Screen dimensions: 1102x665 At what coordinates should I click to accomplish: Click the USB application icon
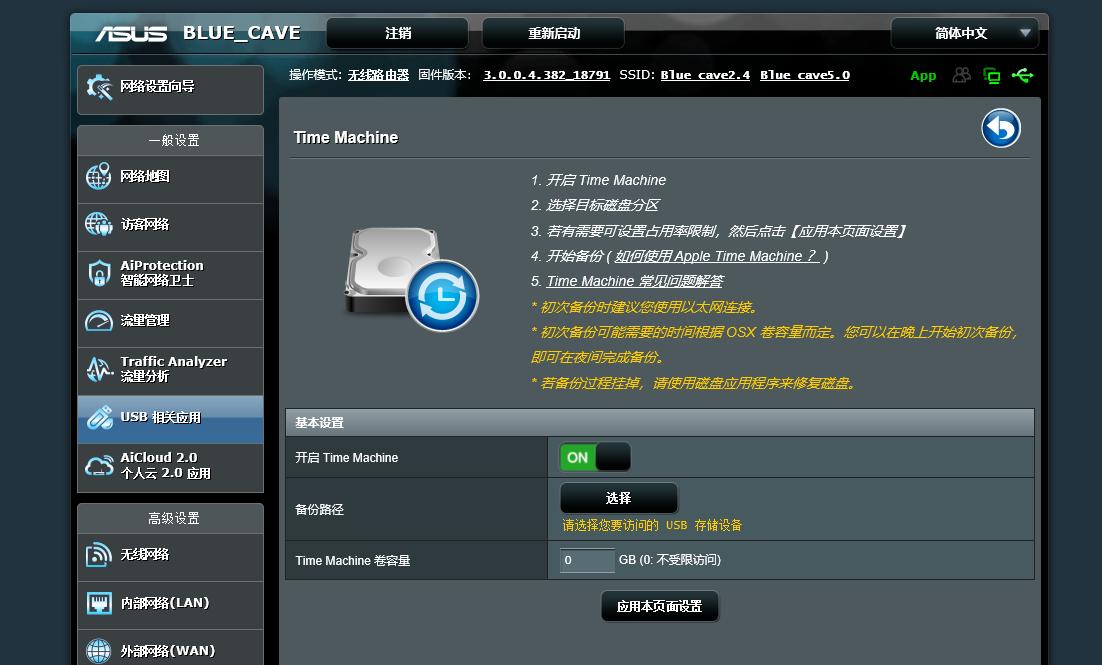point(99,417)
